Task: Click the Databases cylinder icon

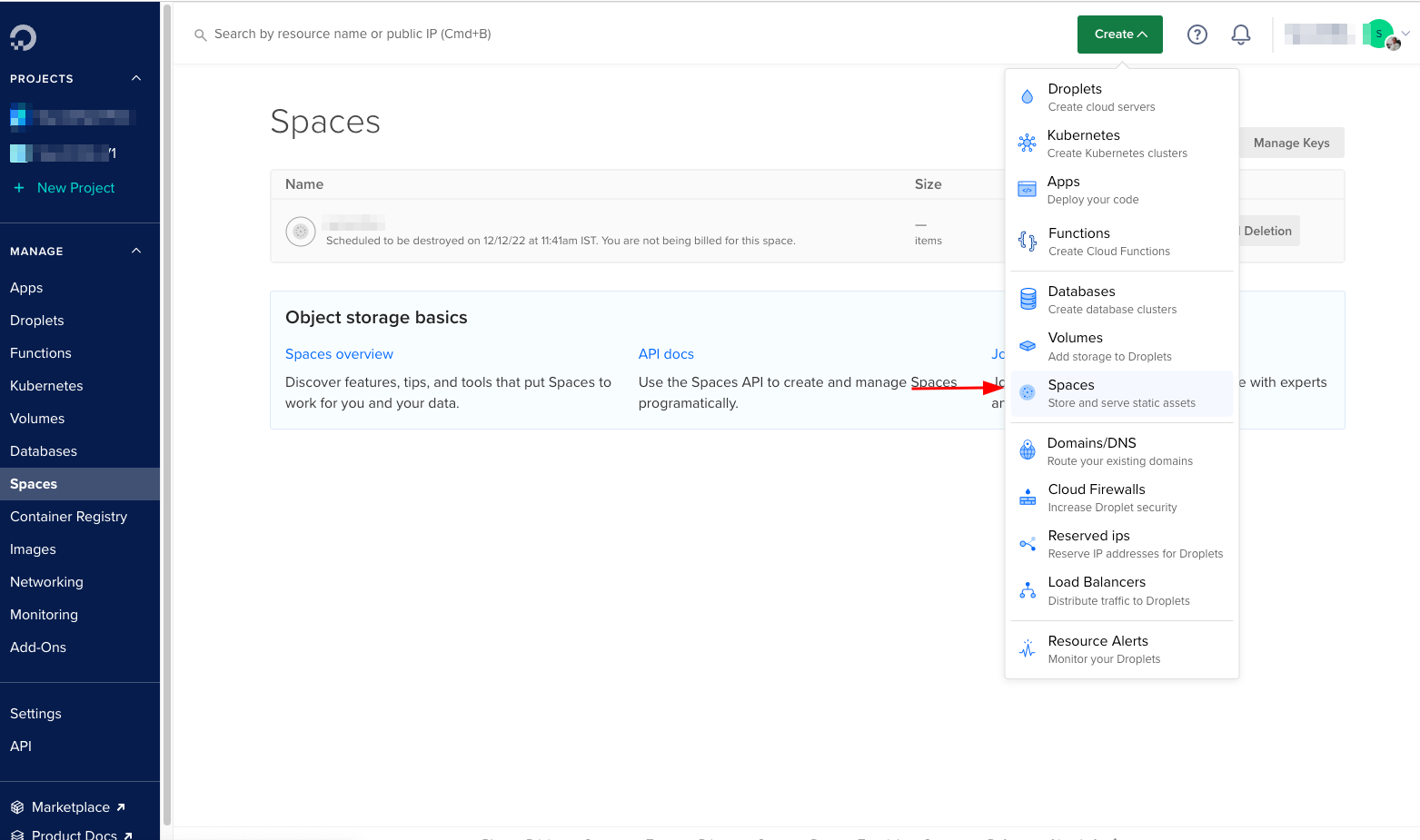Action: click(1028, 299)
